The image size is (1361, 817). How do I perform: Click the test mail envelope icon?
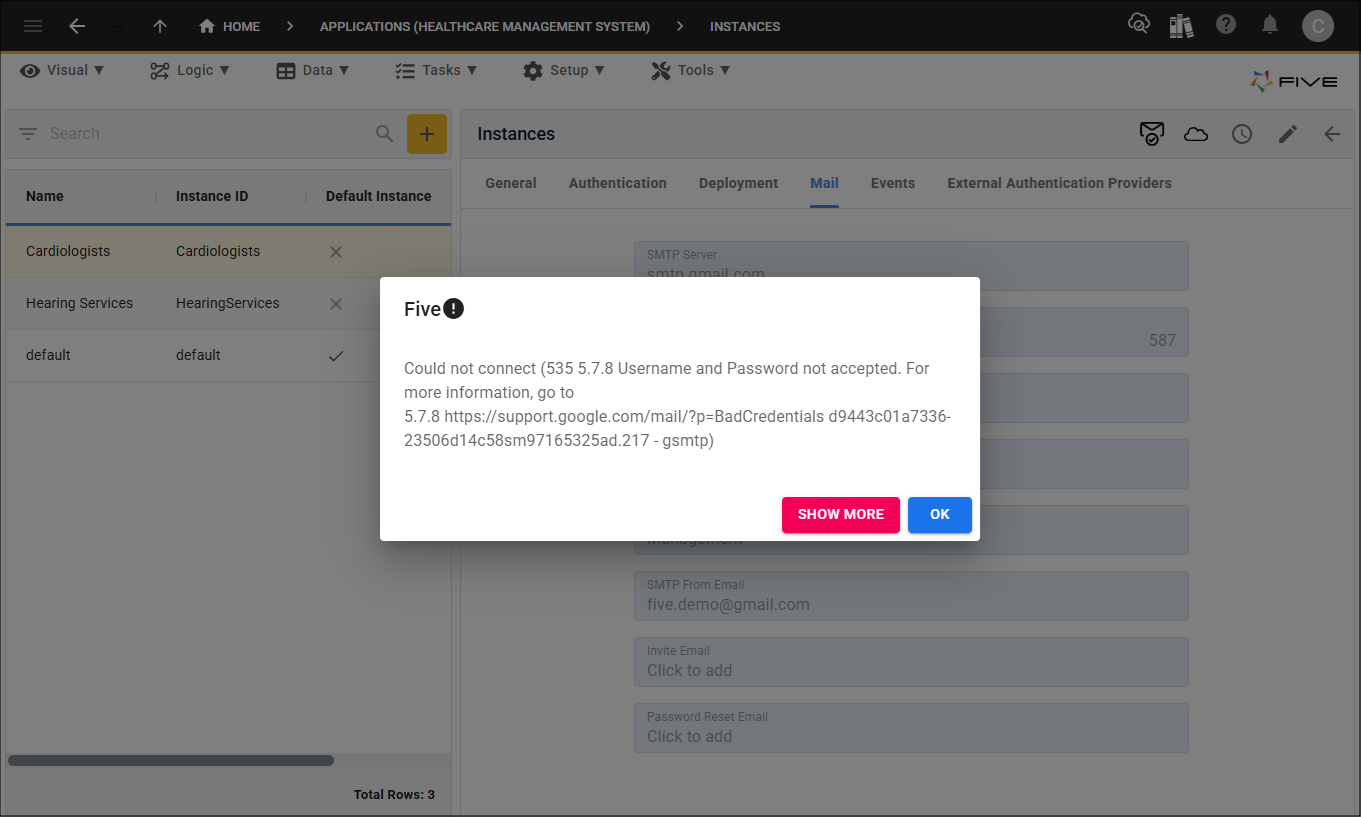point(1152,134)
